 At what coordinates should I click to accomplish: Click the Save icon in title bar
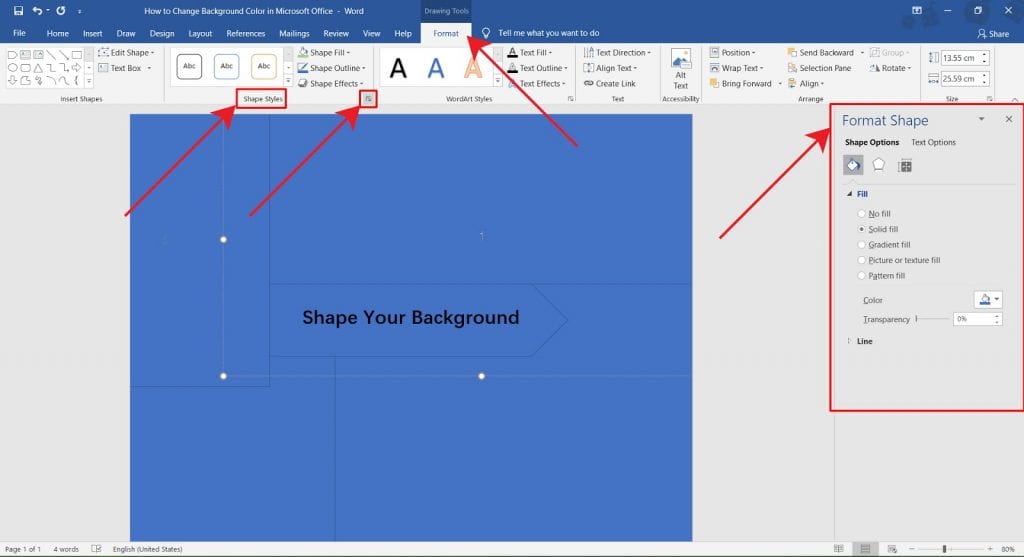pos(18,10)
